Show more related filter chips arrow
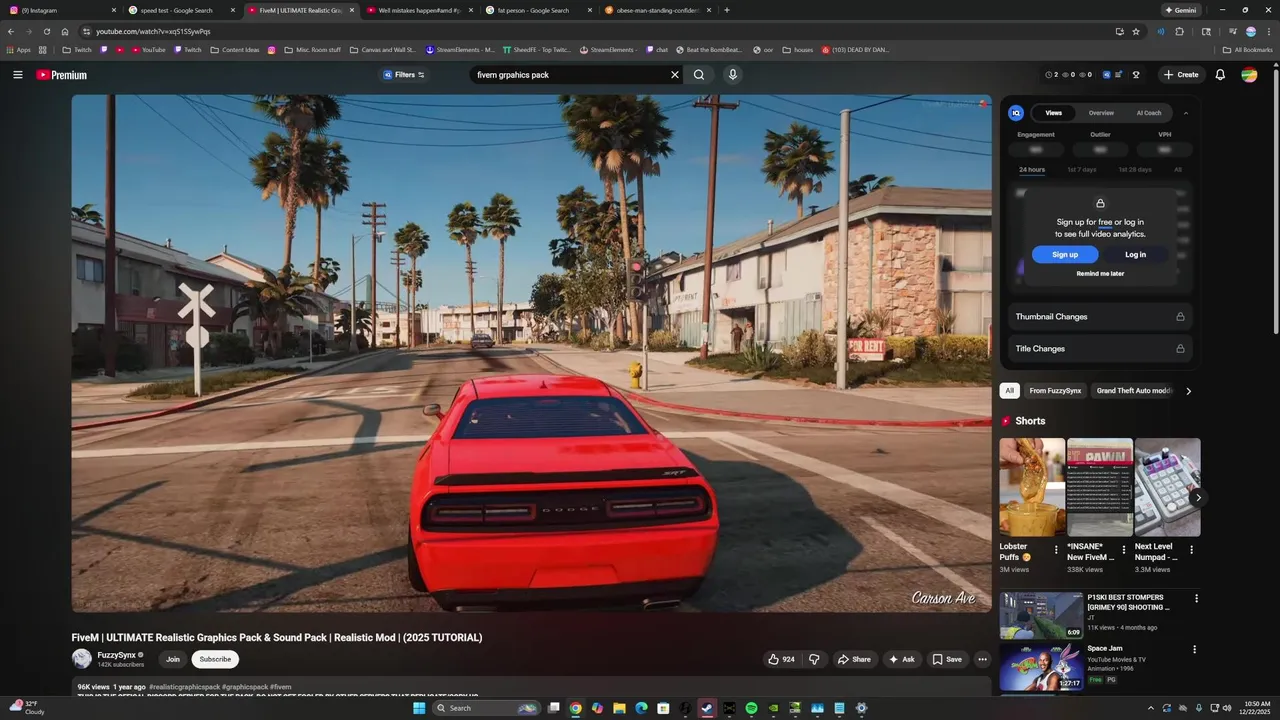The height and width of the screenshot is (720, 1280). click(x=1188, y=391)
